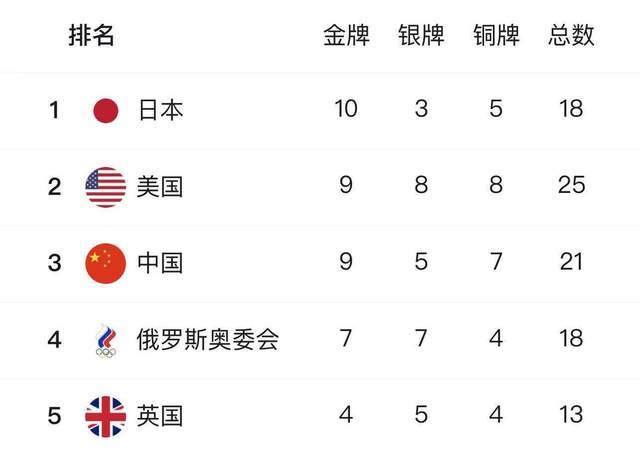
Task: Select the 总数 column header
Action: tap(571, 35)
